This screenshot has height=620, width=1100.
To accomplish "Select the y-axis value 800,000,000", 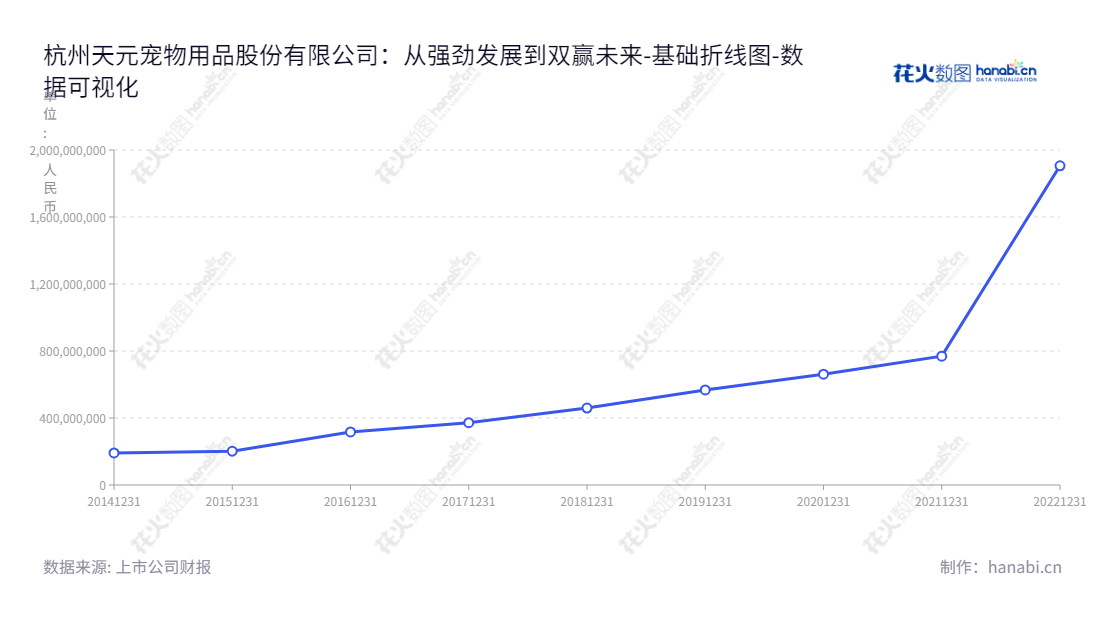I will click(73, 351).
